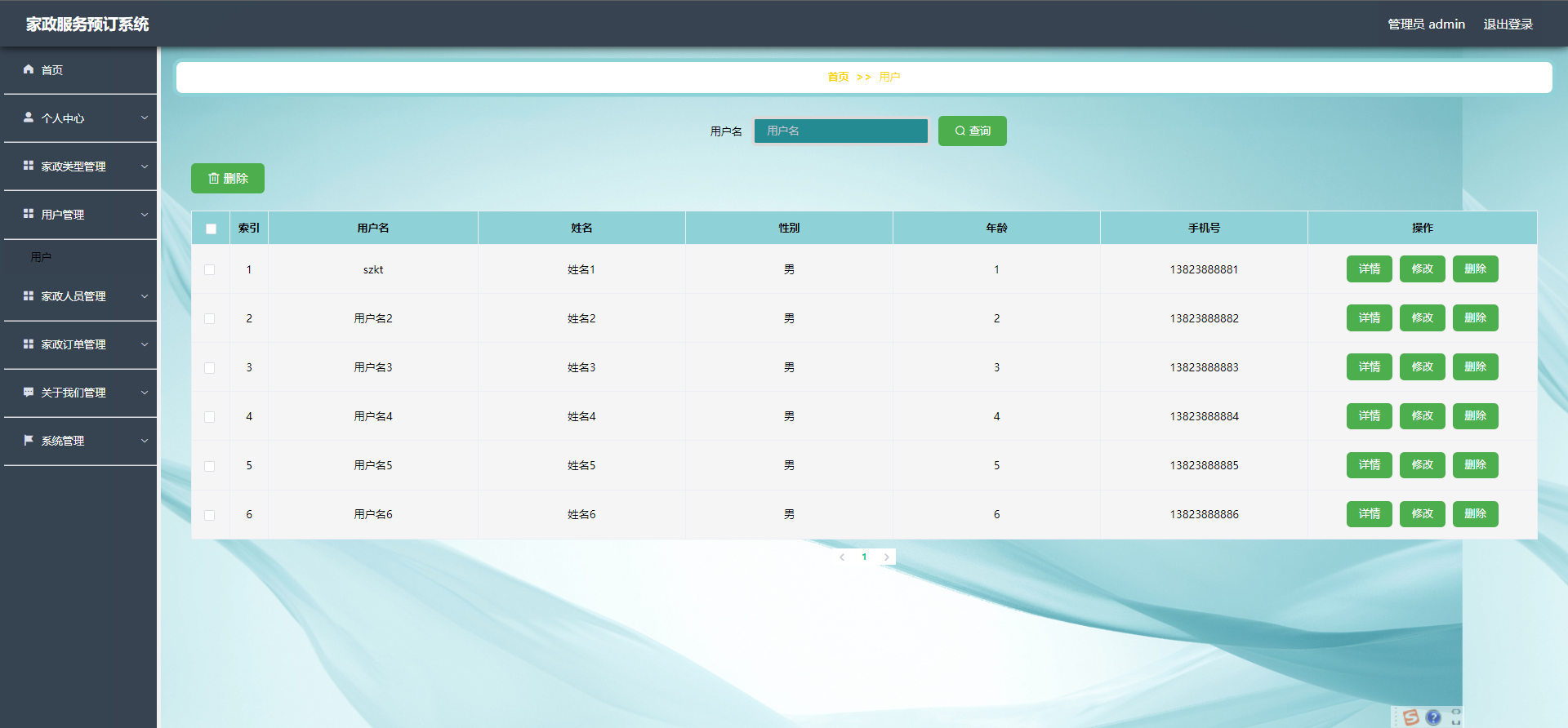The image size is (1568, 728).
Task: Click the 查询 search button
Action: pyautogui.click(x=973, y=131)
